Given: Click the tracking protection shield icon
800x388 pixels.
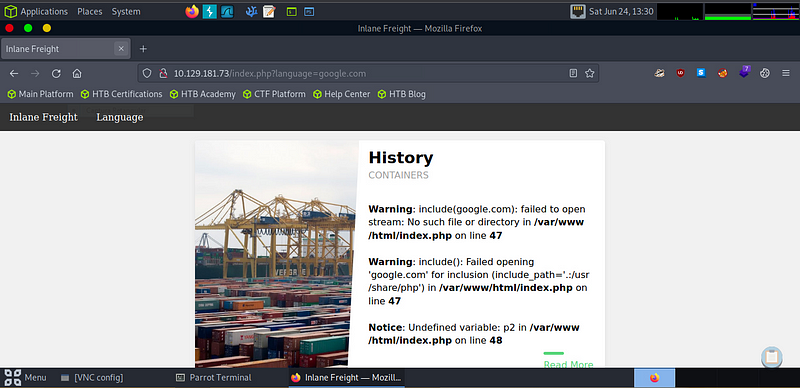Looking at the screenshot, I should point(147,74).
